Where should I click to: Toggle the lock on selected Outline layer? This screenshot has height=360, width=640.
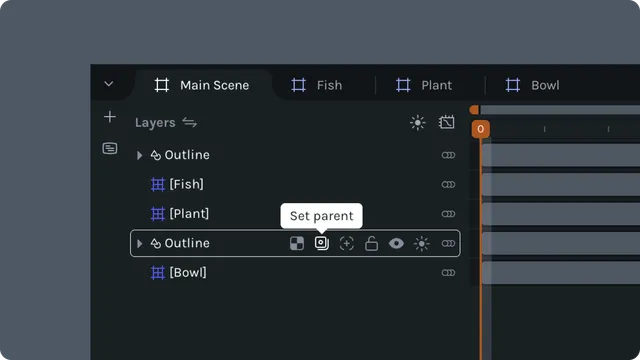coord(371,243)
